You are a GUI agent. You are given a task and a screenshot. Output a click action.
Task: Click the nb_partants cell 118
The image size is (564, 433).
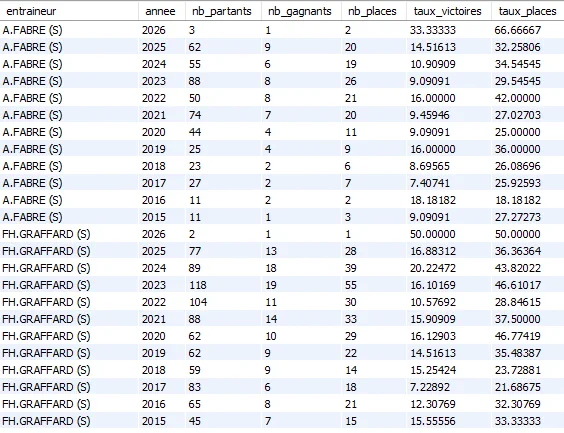(223, 285)
